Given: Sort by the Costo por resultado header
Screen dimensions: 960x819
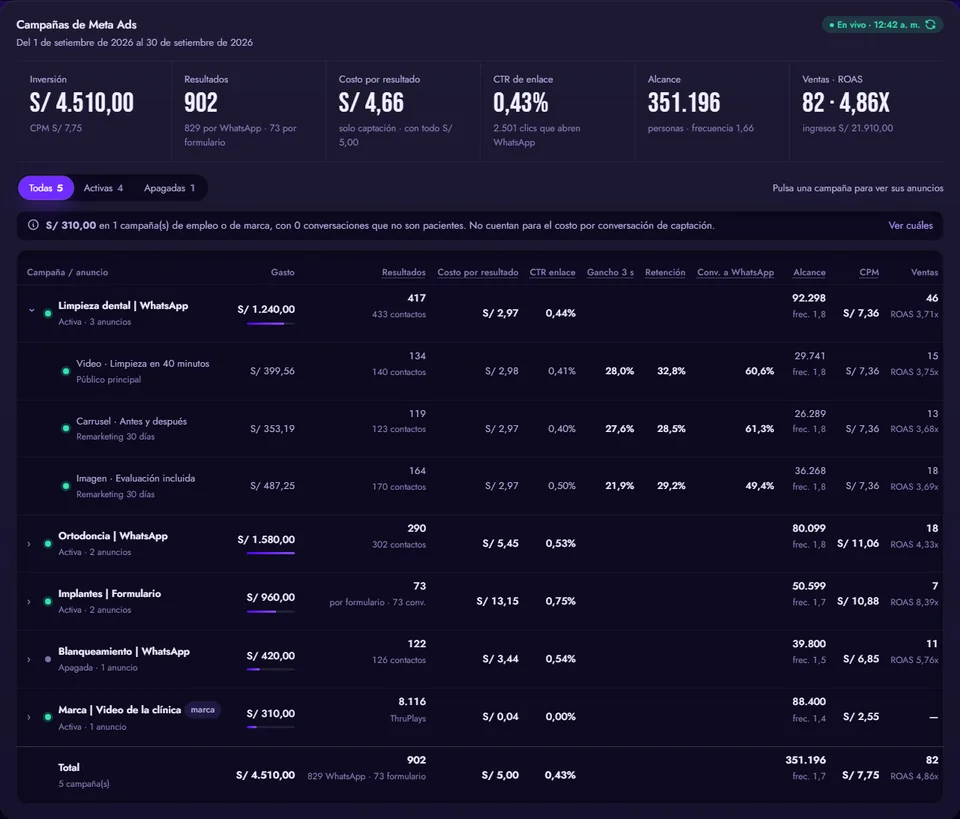Looking at the screenshot, I should (x=478, y=272).
